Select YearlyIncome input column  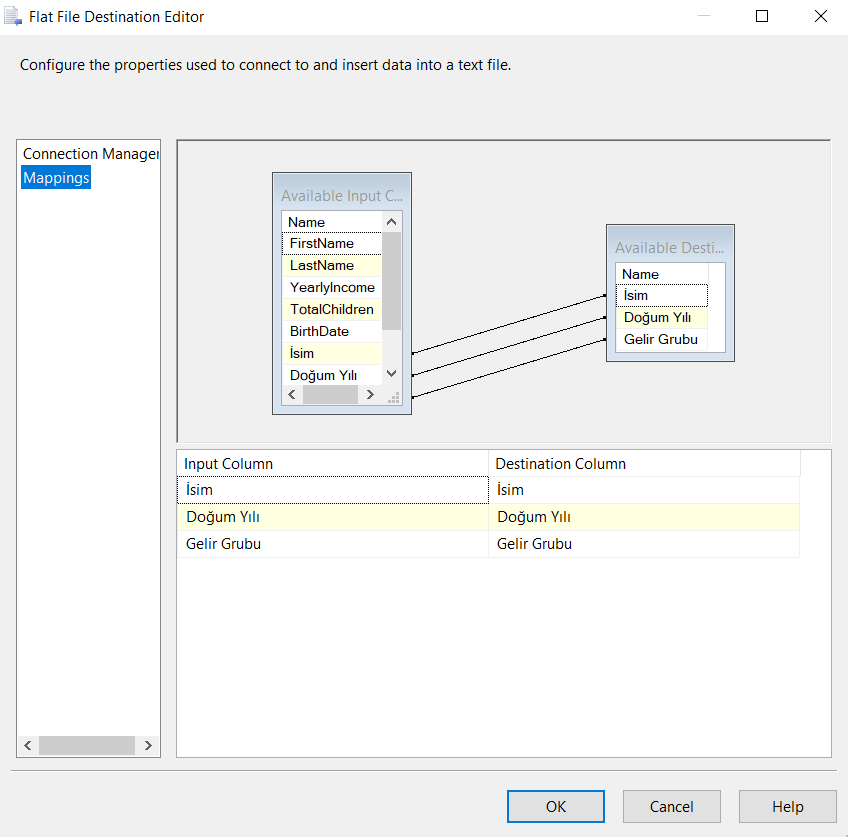coord(332,287)
